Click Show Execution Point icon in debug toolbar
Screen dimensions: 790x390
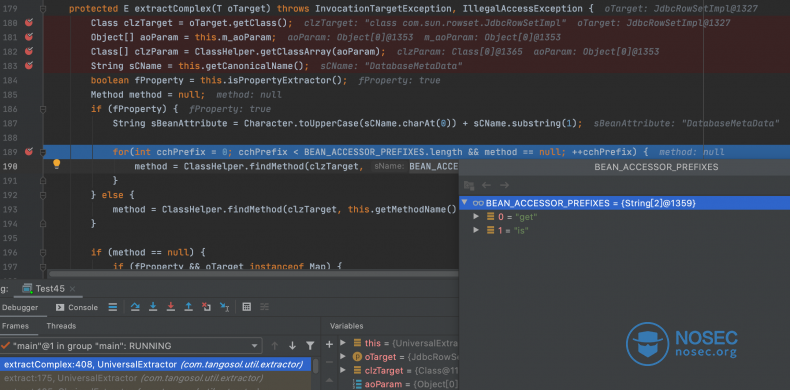pos(113,307)
